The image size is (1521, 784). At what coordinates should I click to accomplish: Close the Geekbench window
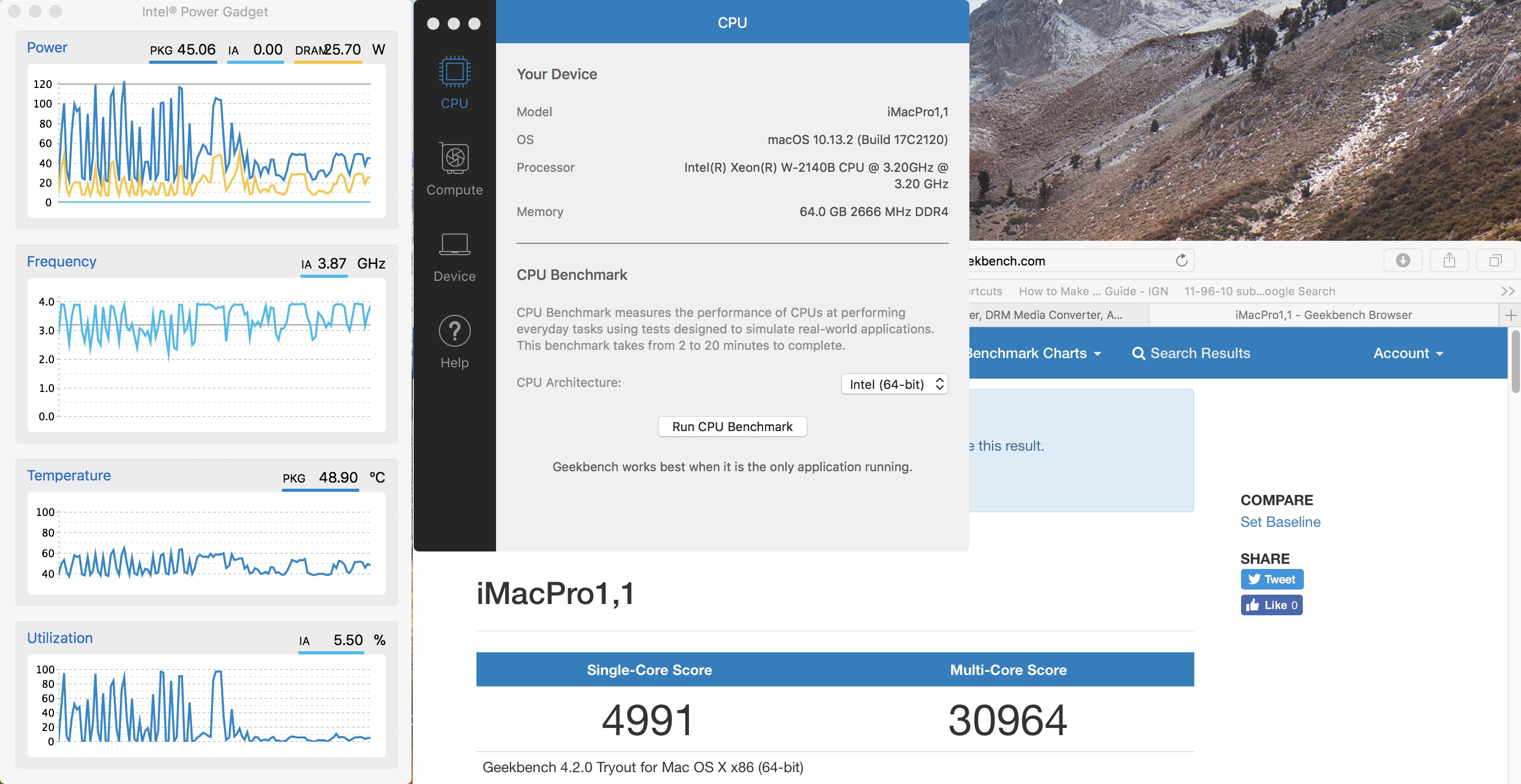point(433,24)
